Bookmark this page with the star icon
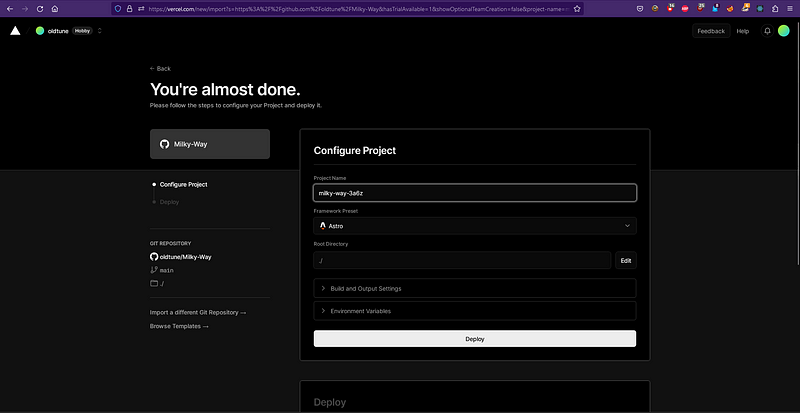800x413 pixels. [x=577, y=9]
